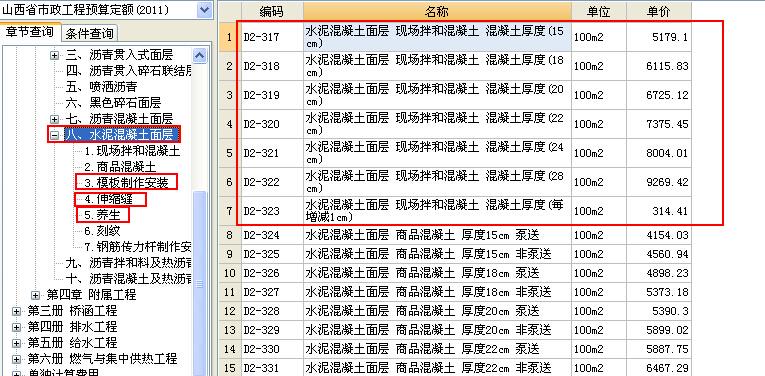The height and width of the screenshot is (376, 765).
Task: Select 7.钢筋传力杆制作安装 tree item
Action: tap(137, 247)
